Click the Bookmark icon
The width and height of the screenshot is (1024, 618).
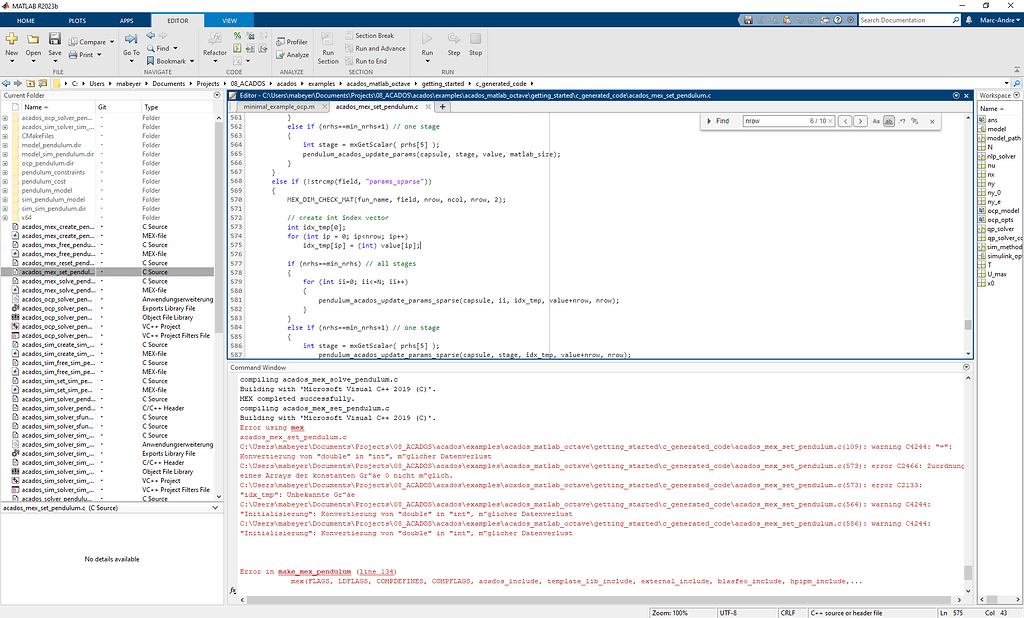151,61
